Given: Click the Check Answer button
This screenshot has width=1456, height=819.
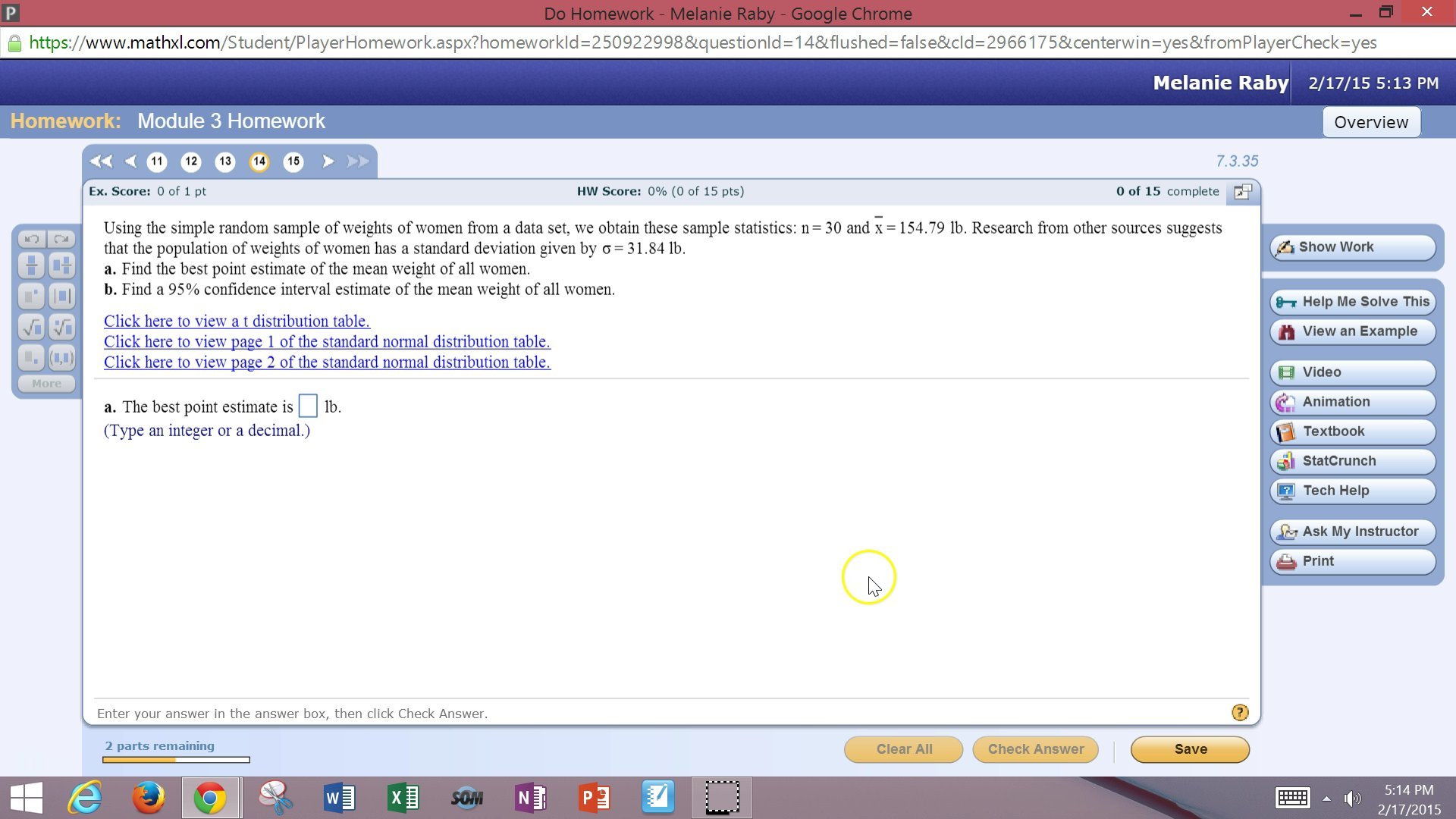Looking at the screenshot, I should [1035, 748].
